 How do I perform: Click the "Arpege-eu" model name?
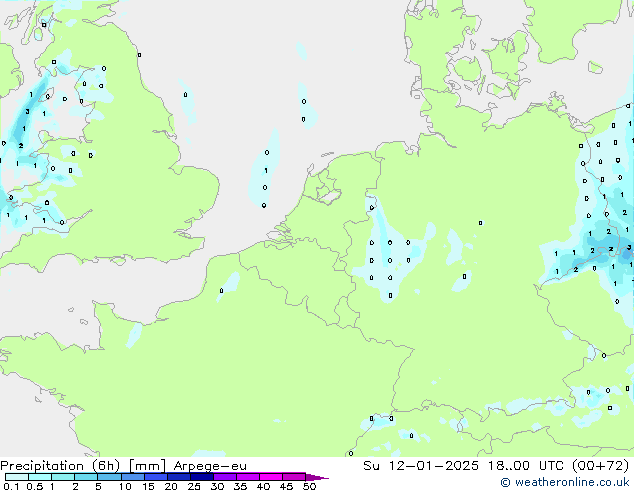point(210,466)
